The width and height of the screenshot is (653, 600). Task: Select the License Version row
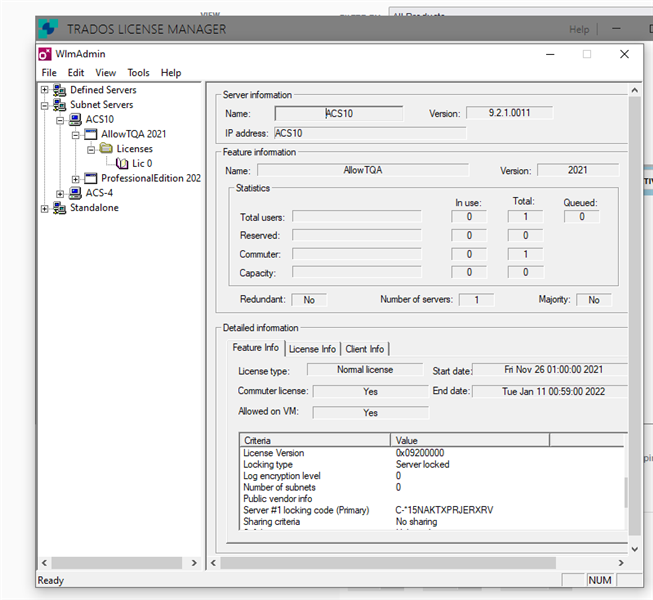coord(432,453)
